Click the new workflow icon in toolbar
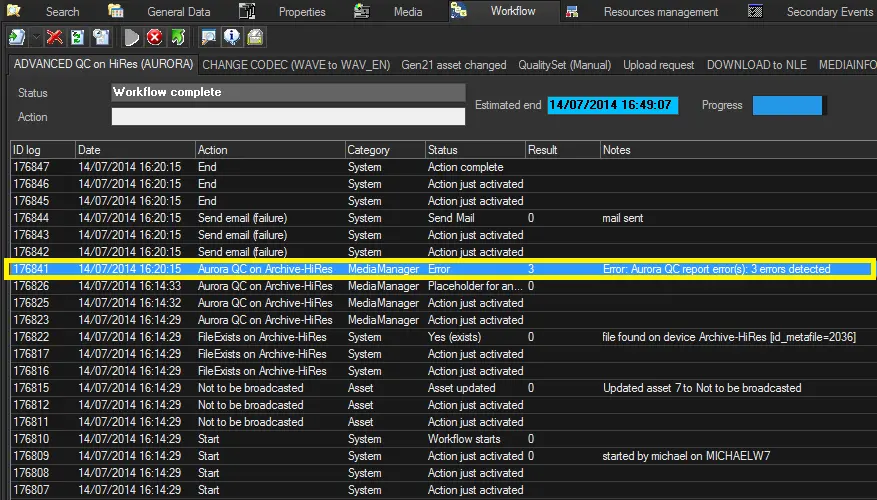This screenshot has width=877, height=500. coord(16,38)
